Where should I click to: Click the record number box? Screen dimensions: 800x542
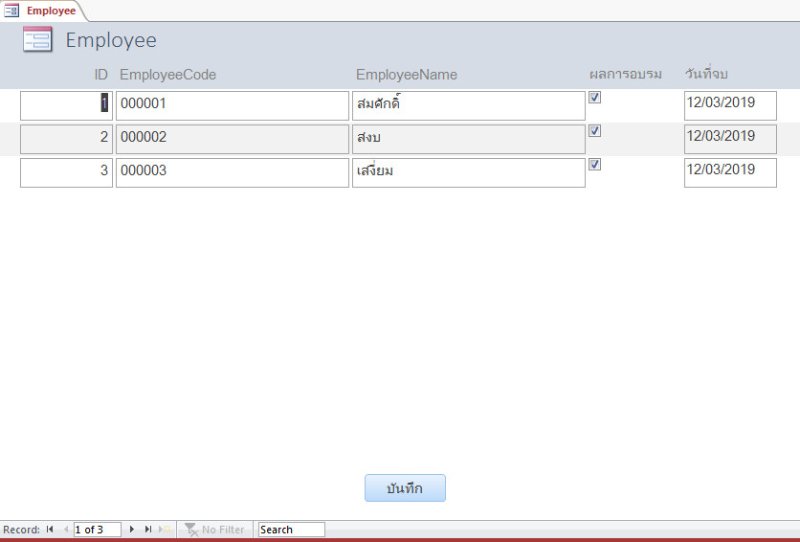(97, 530)
